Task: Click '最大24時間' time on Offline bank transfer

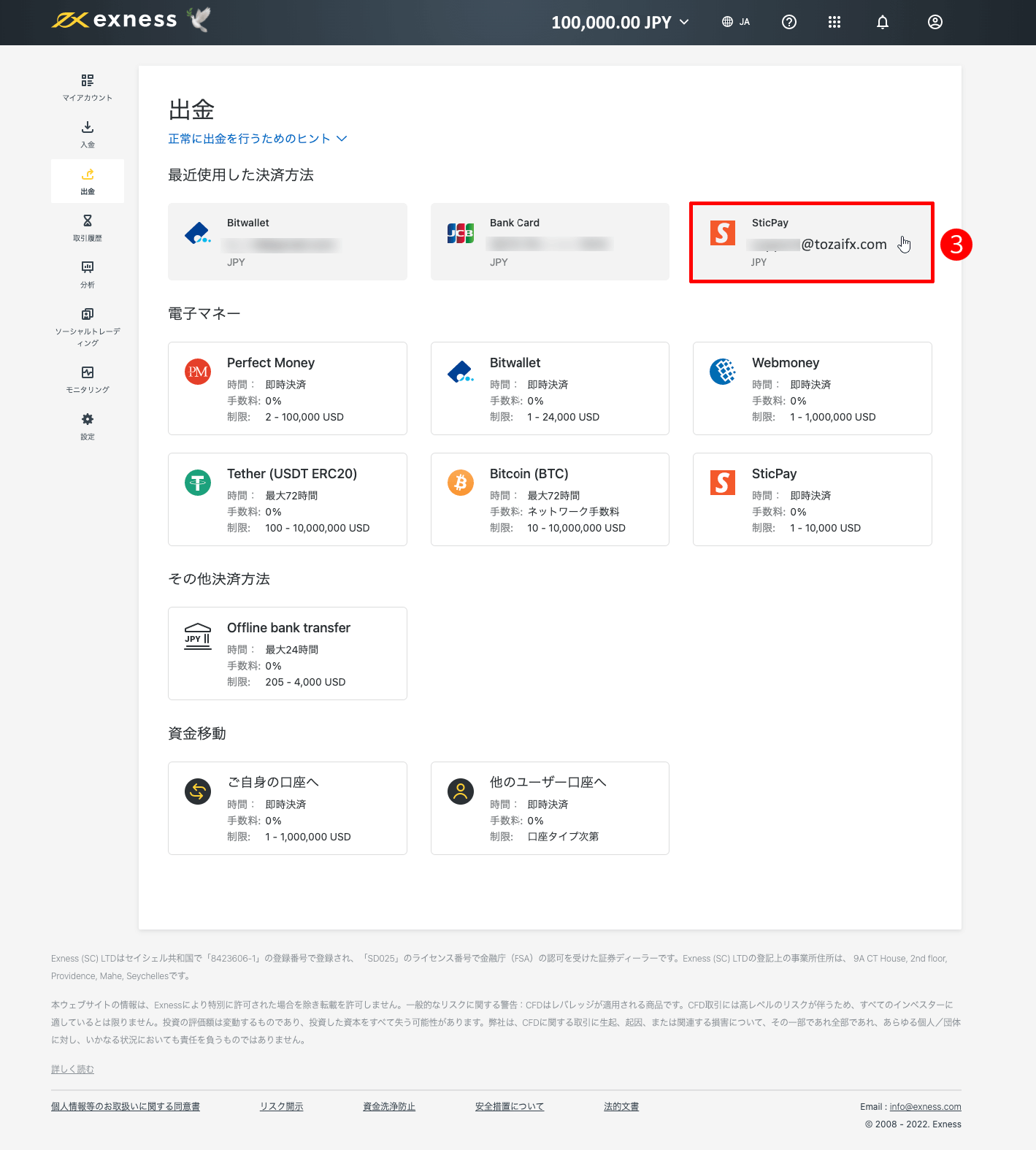Action: point(291,650)
